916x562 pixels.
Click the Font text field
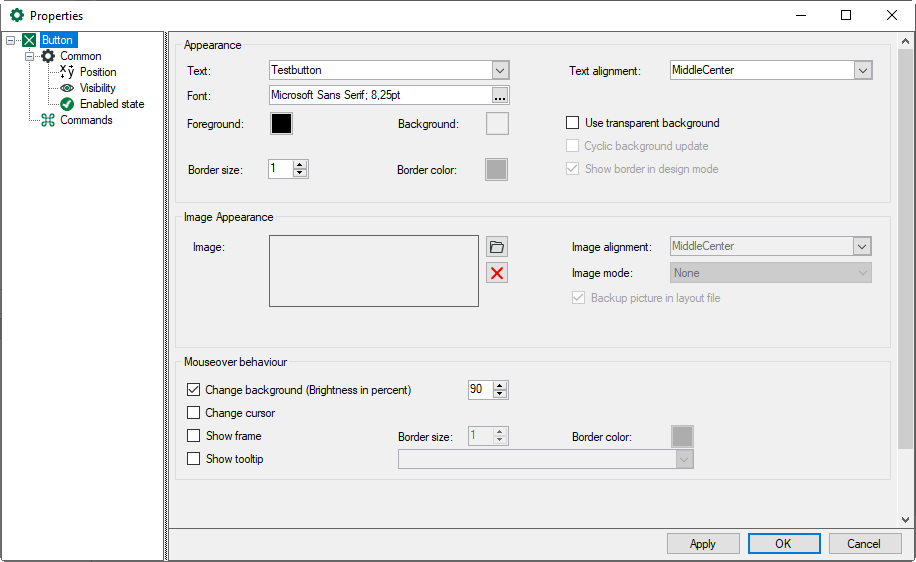pos(380,96)
